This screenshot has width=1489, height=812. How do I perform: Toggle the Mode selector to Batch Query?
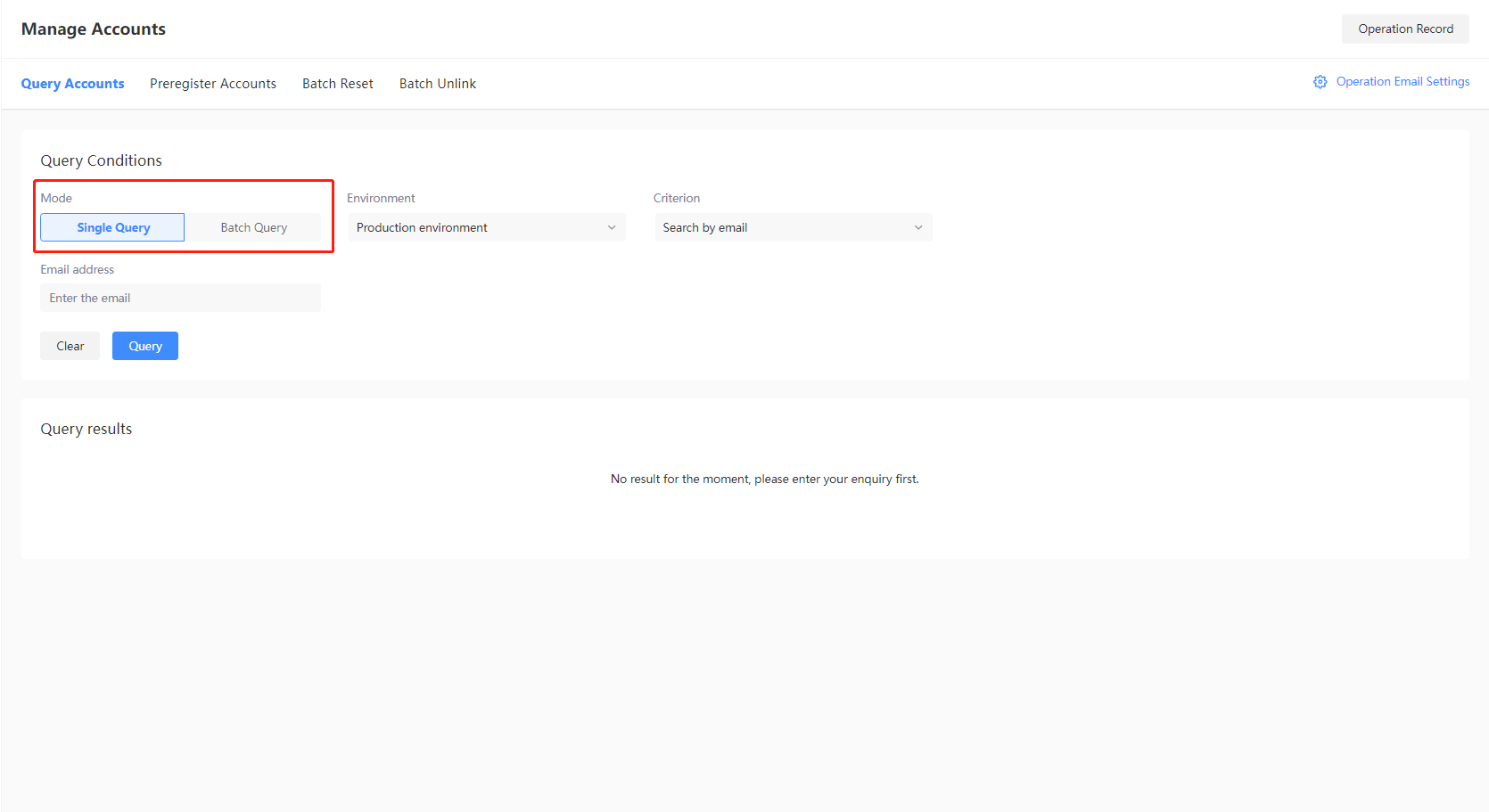click(x=253, y=227)
